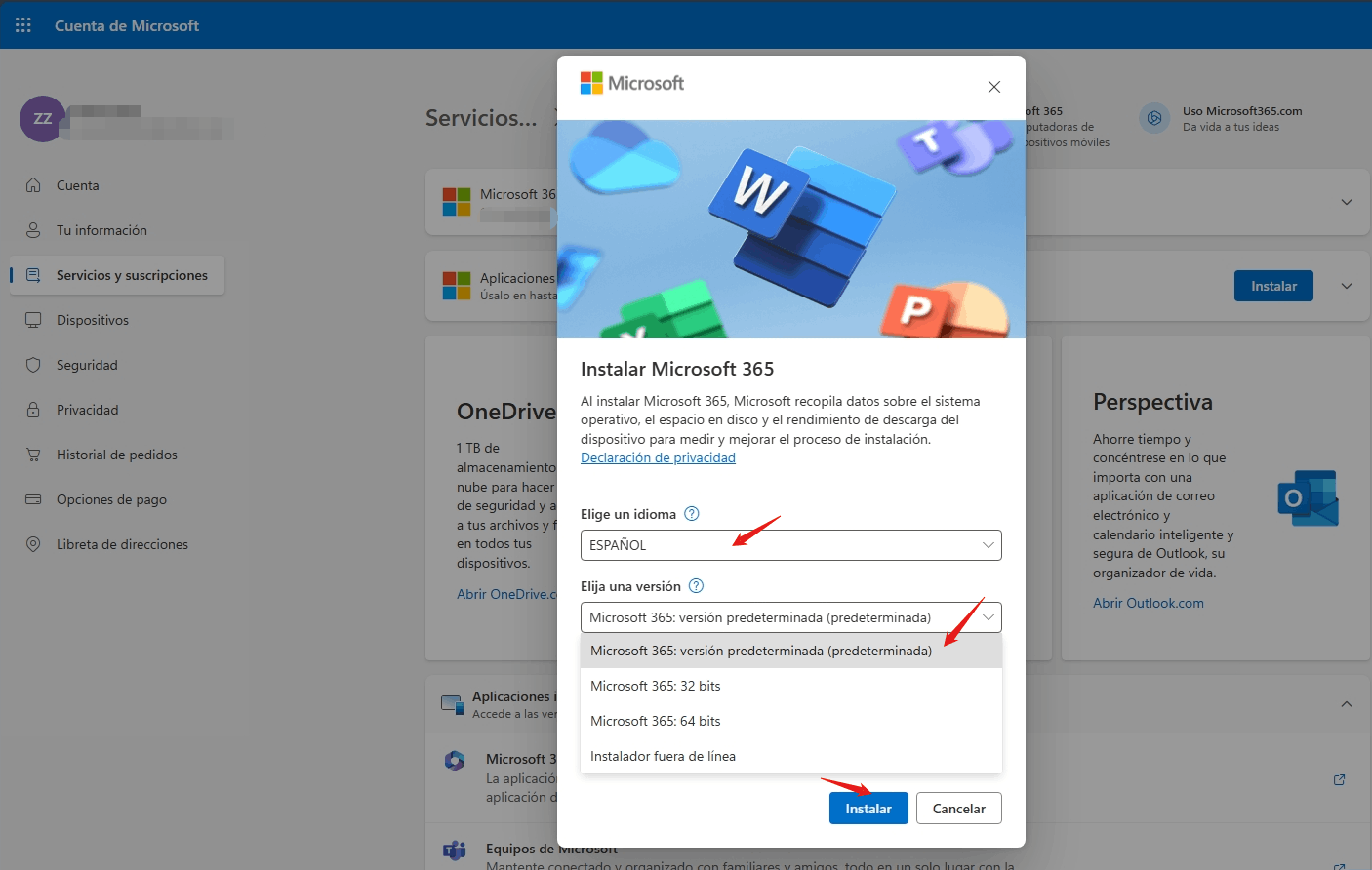Click the Tu información person icon

point(33,230)
